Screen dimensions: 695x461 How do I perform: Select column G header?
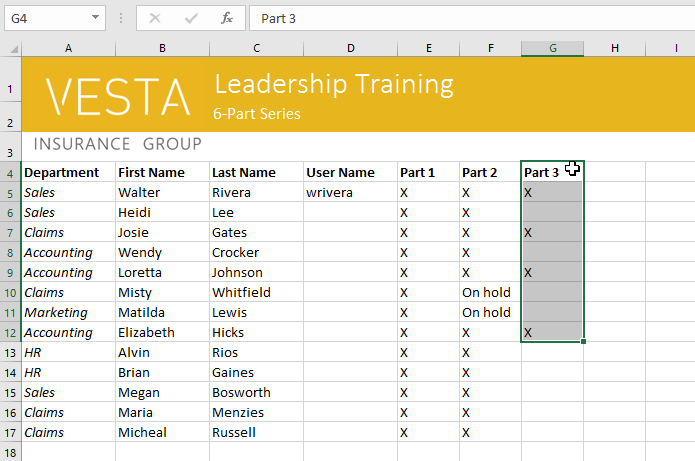(552, 48)
